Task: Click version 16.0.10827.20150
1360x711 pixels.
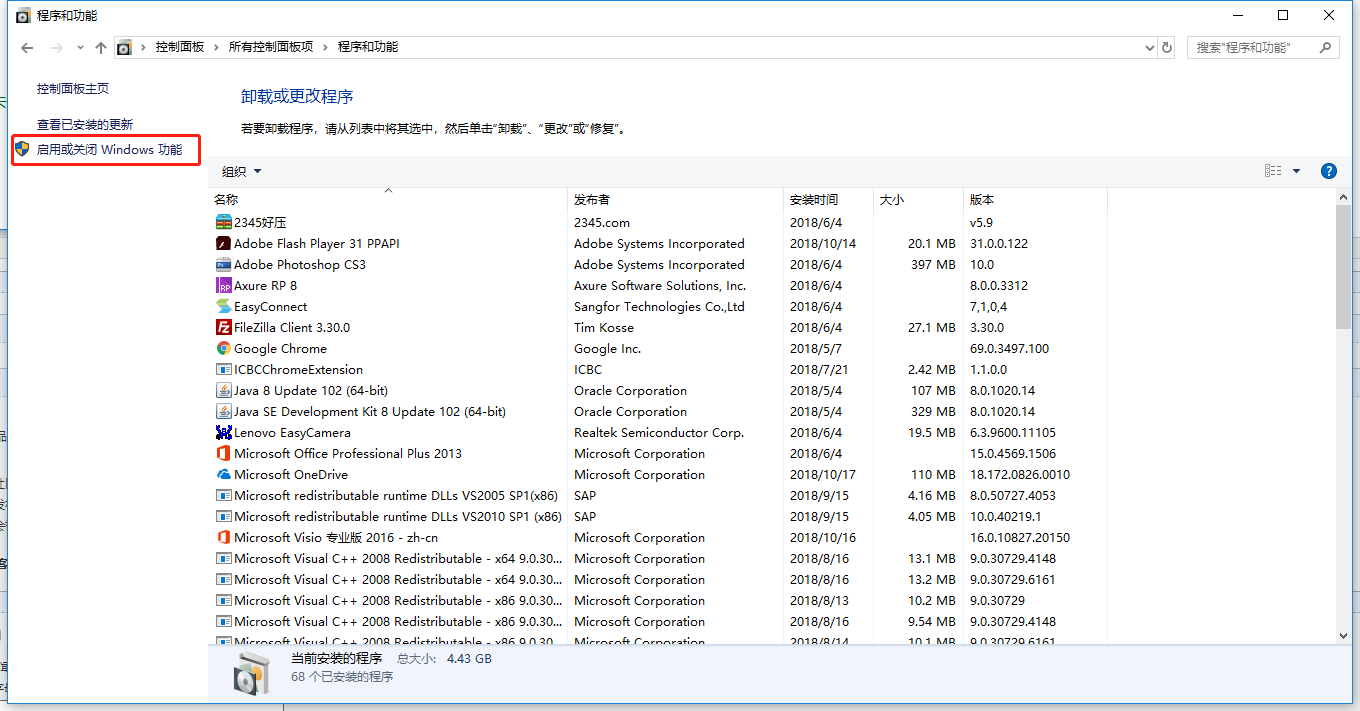Action: pos(1019,537)
